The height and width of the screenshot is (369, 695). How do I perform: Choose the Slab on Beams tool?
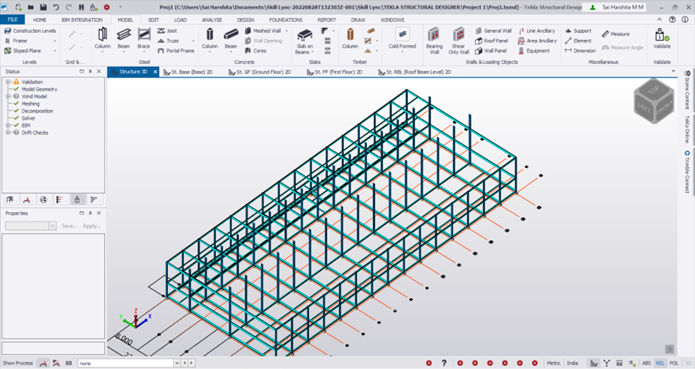[x=305, y=41]
